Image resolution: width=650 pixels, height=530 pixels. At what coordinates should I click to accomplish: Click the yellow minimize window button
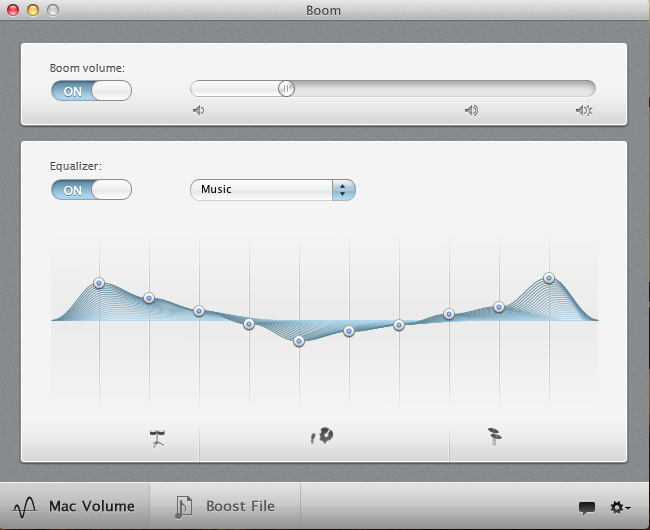(33, 10)
